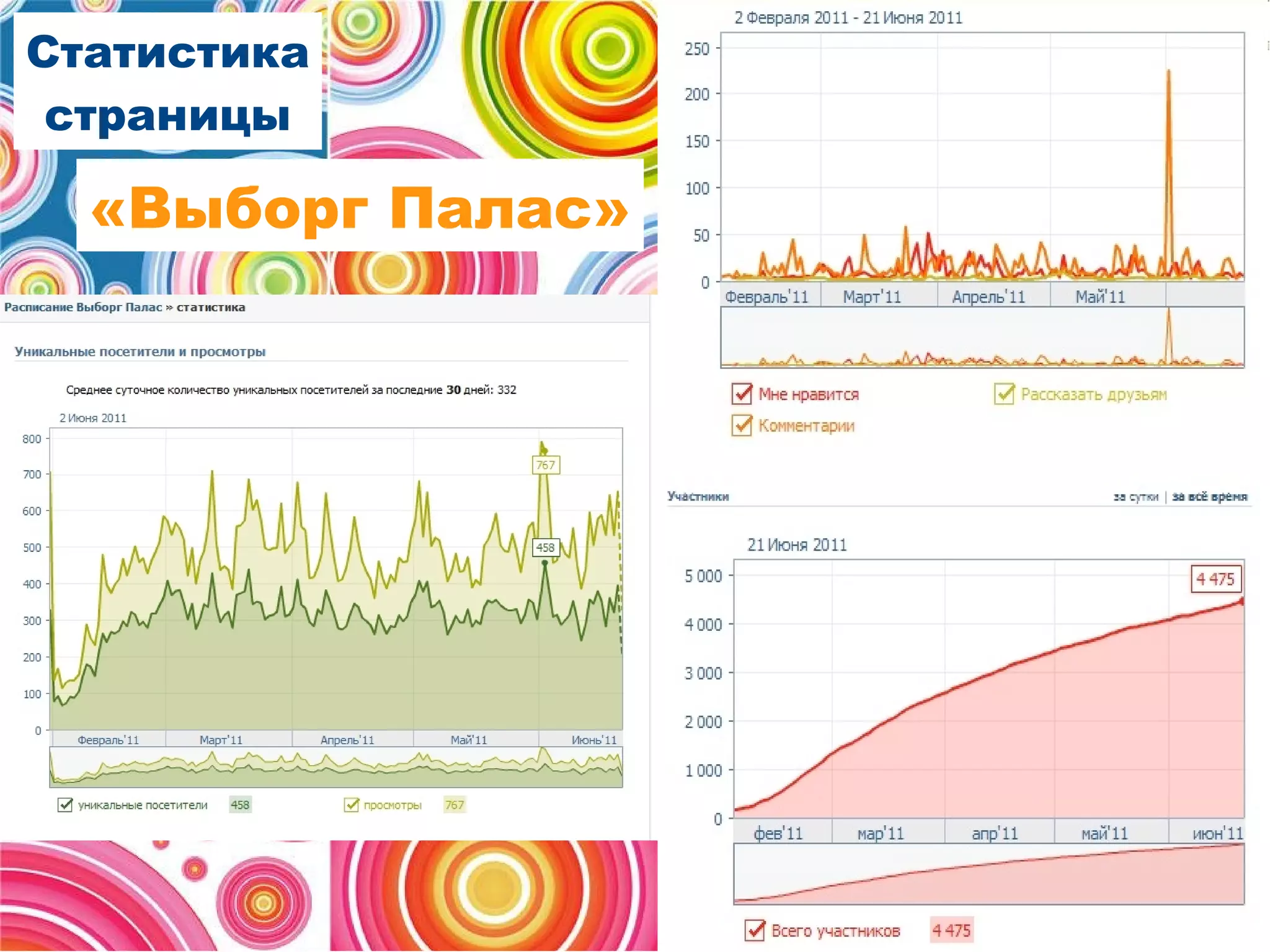Click the 4 475 members data label
Screen dimensions: 1270x952
pyautogui.click(x=1215, y=579)
